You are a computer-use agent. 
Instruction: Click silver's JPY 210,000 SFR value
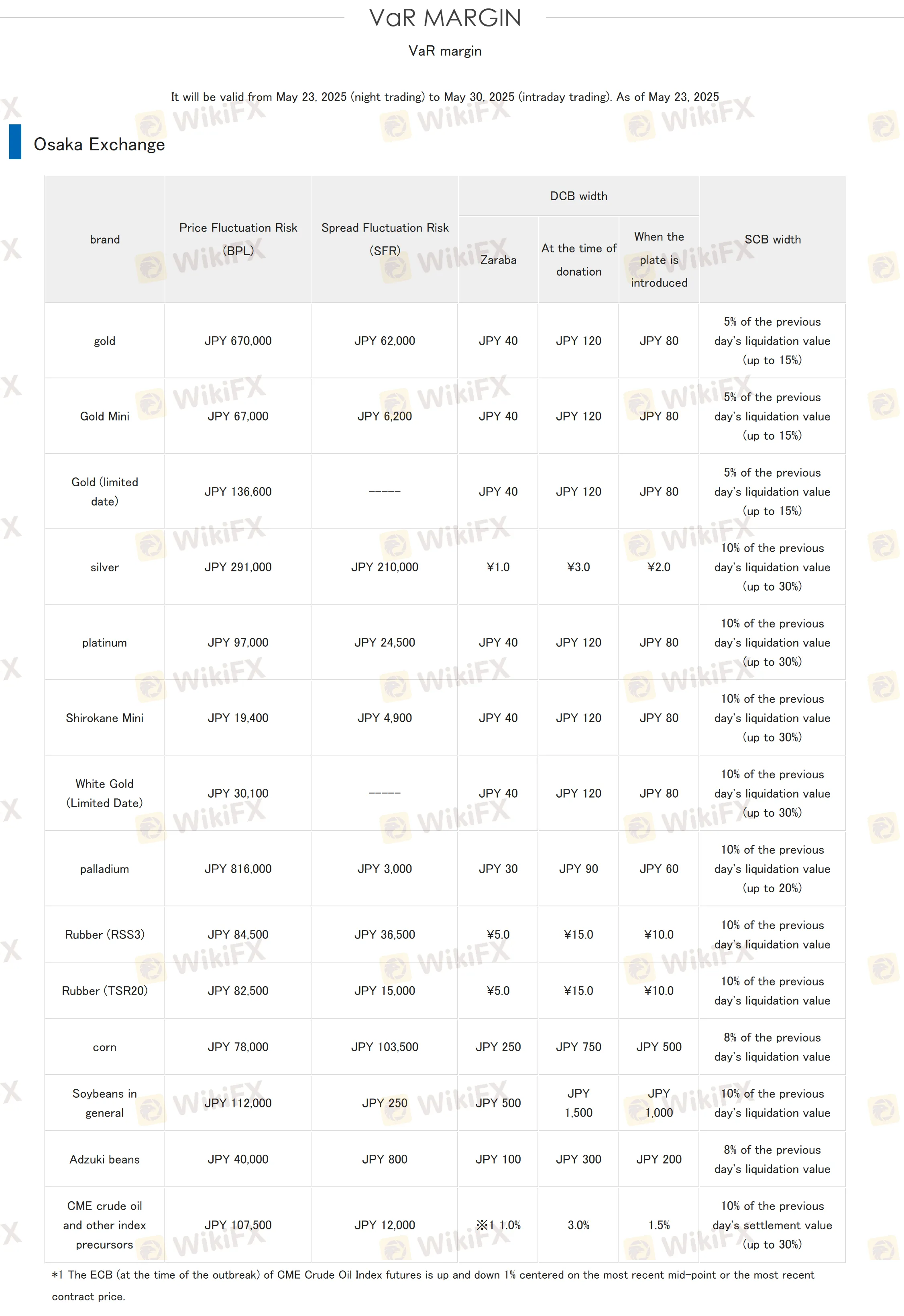point(385,567)
